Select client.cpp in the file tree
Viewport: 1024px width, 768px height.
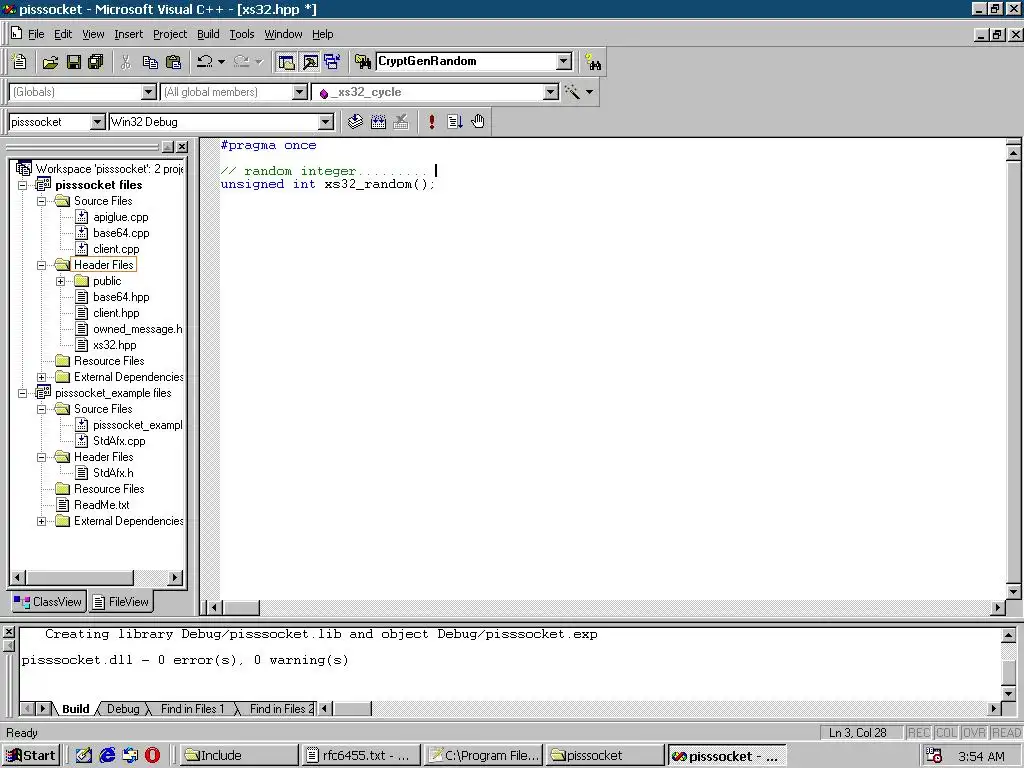point(116,249)
